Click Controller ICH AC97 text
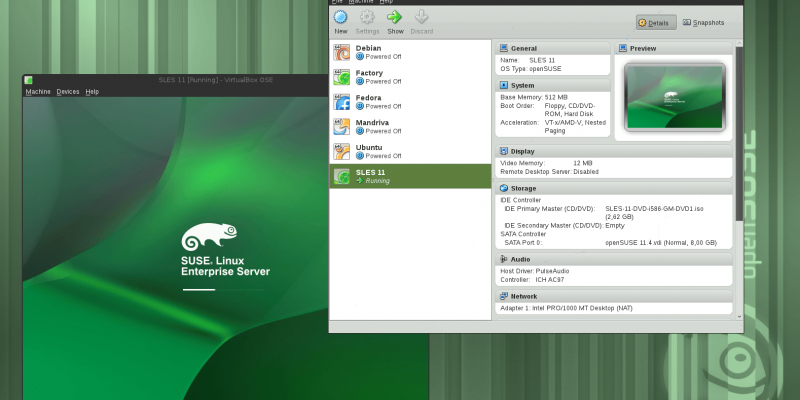This screenshot has height=400, width=800. pyautogui.click(x=532, y=280)
